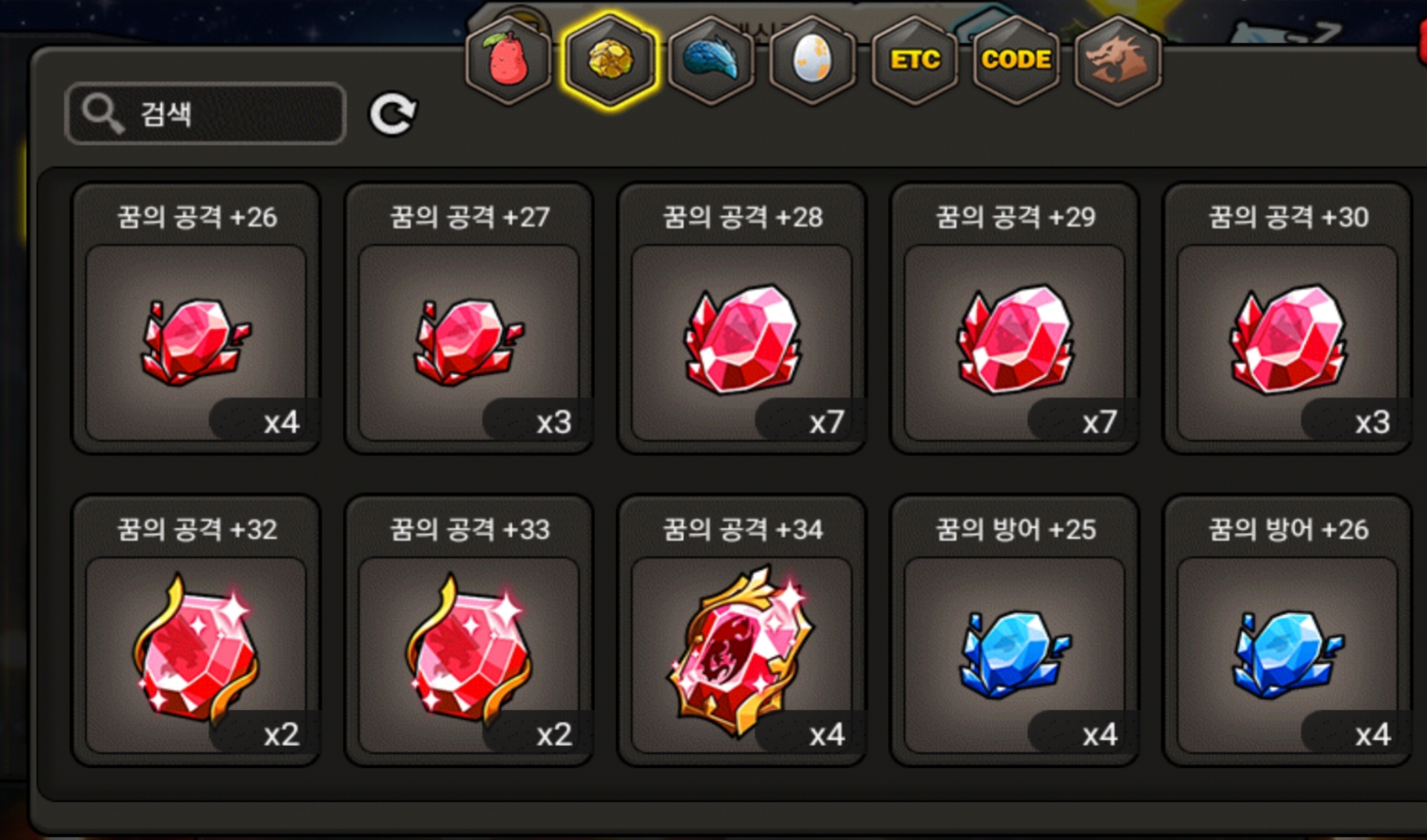The width and height of the screenshot is (1427, 840).
Task: Select the 꿈의 방어 +25 blue gem
Action: [1014, 631]
